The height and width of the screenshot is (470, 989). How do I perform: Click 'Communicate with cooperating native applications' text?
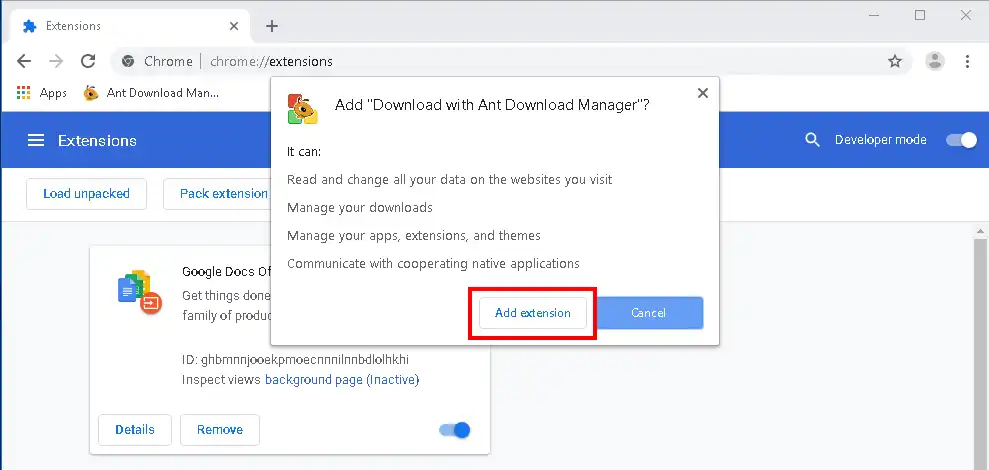pyautogui.click(x=433, y=263)
